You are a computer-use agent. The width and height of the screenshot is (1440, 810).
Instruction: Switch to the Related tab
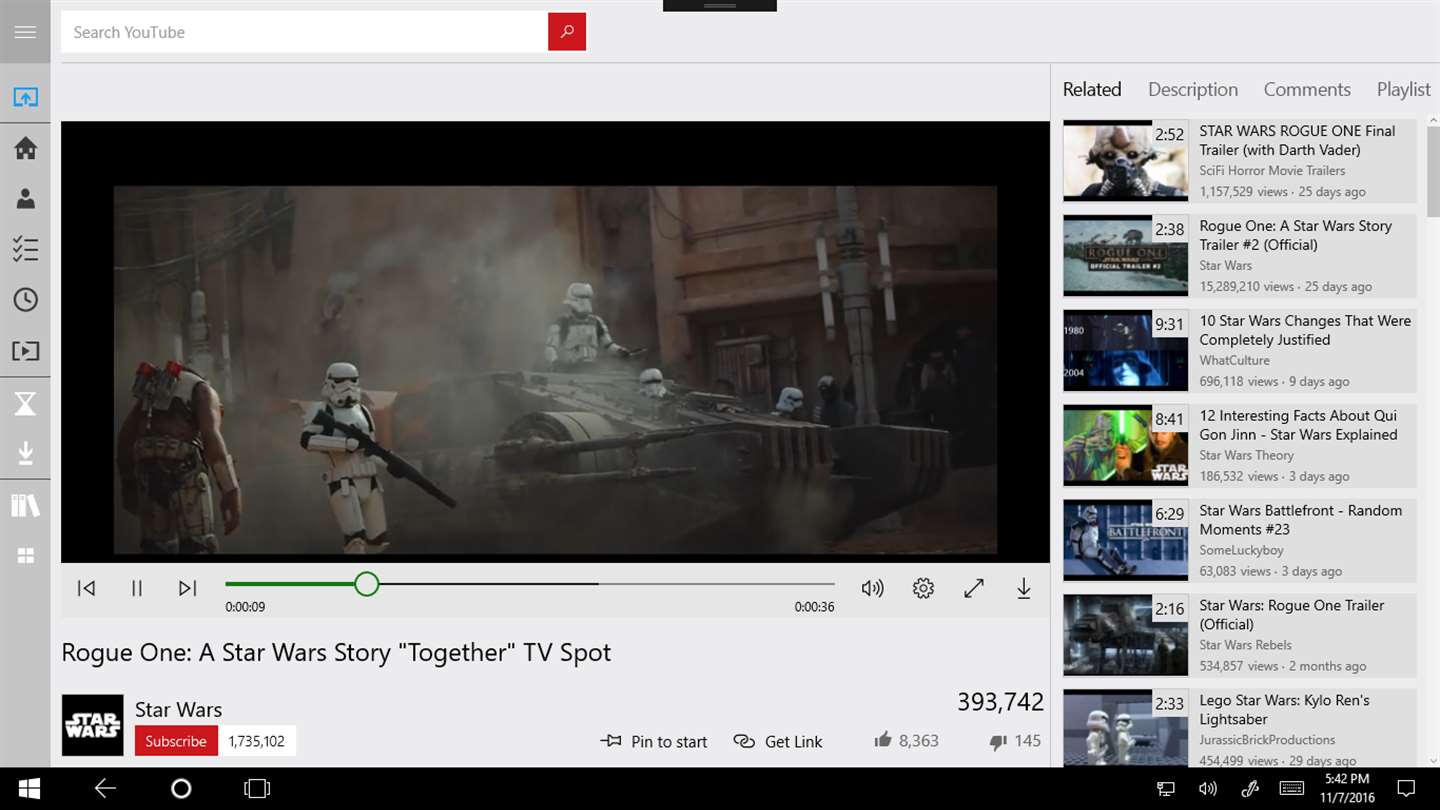coord(1092,89)
